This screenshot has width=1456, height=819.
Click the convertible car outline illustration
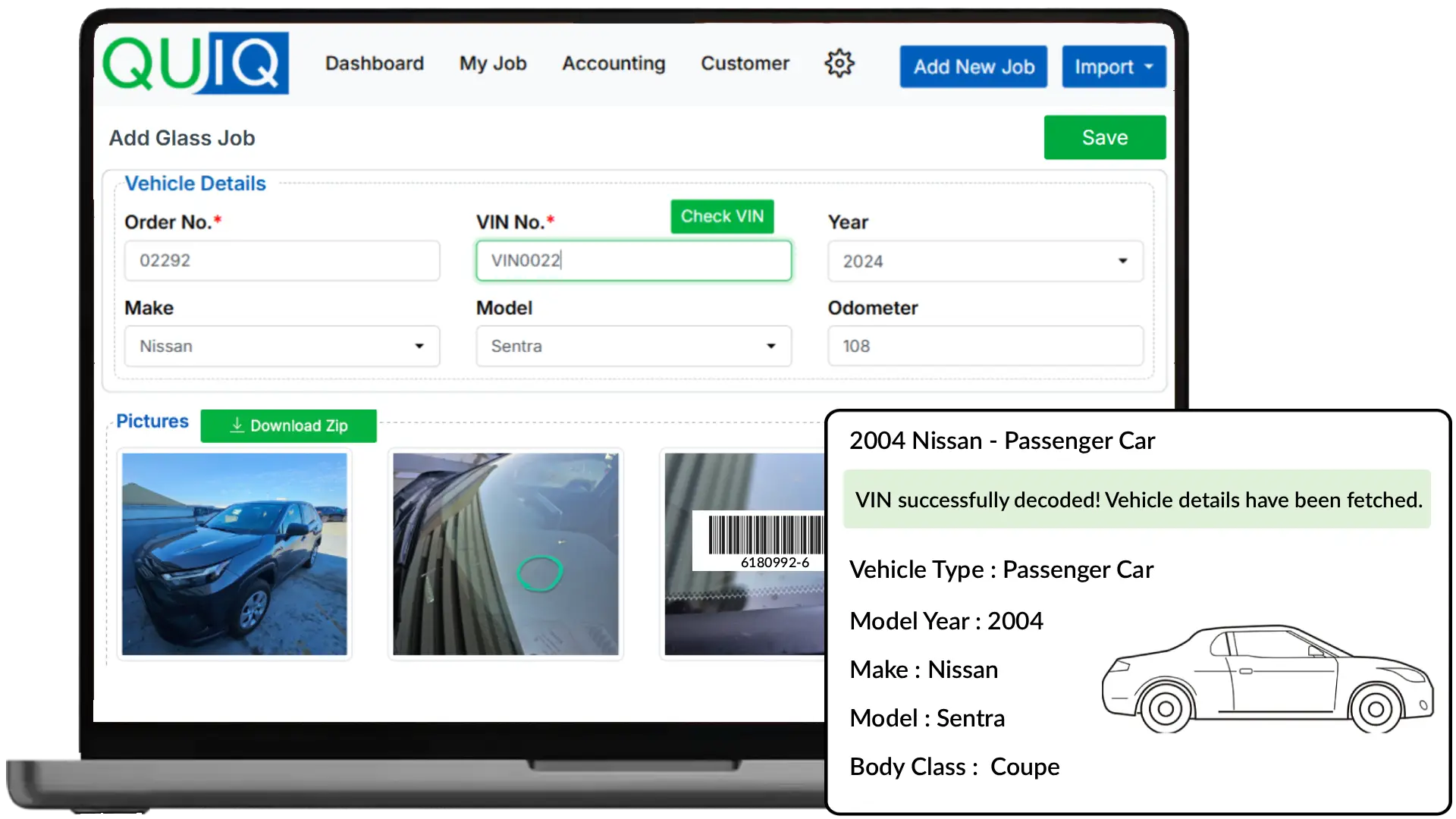pyautogui.click(x=1266, y=679)
